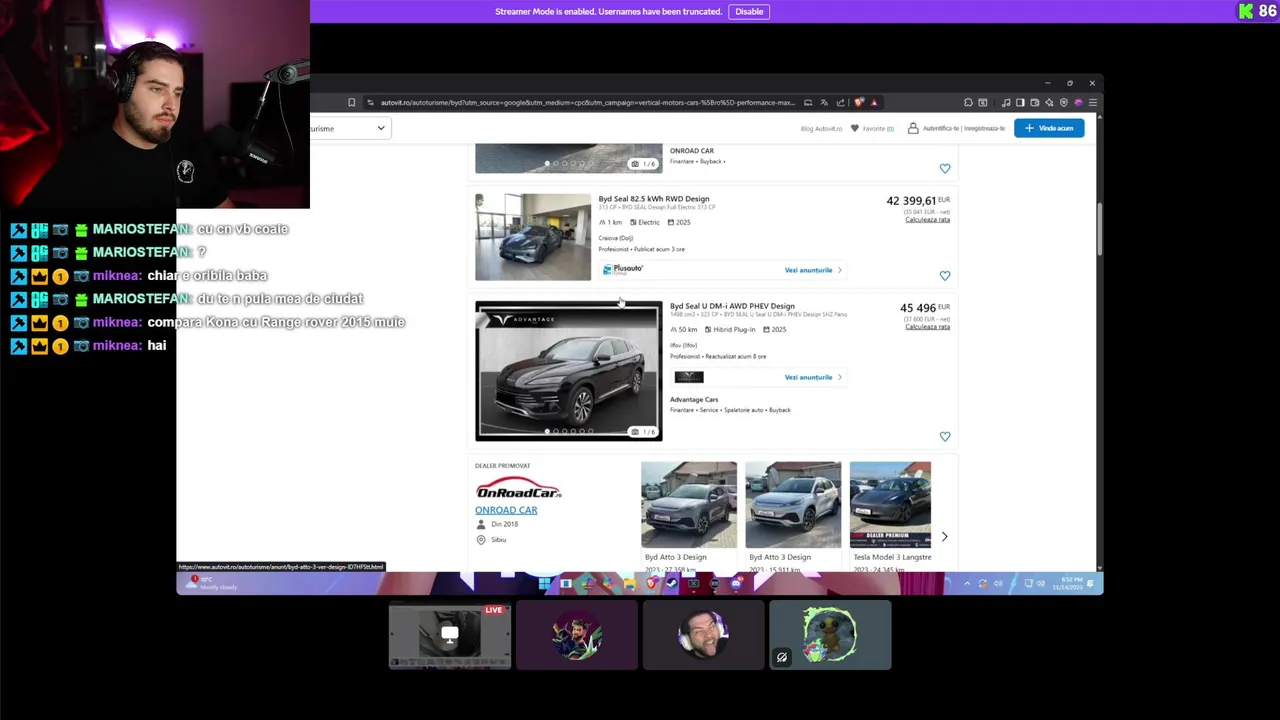The image size is (1280, 720).
Task: Click taskbar clock showing 6:52 PM
Action: tap(1066, 583)
